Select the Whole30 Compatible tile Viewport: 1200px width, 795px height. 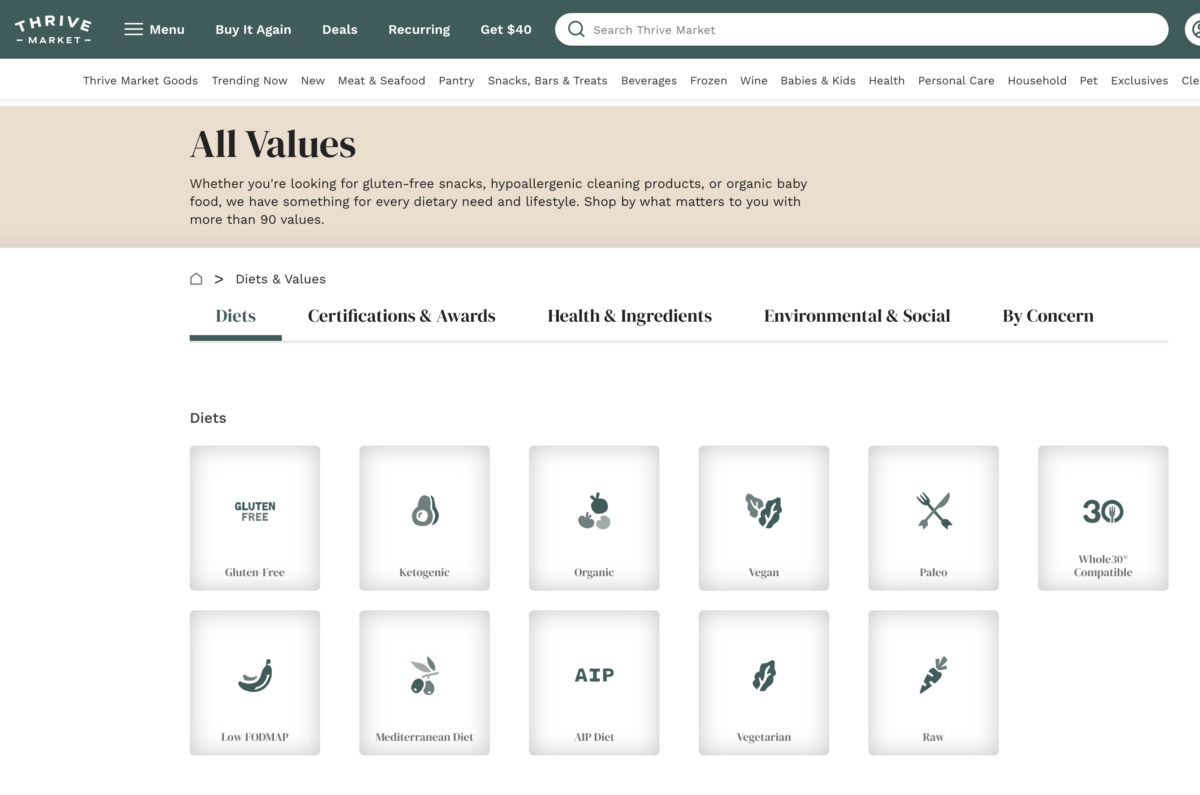[x=1103, y=518]
